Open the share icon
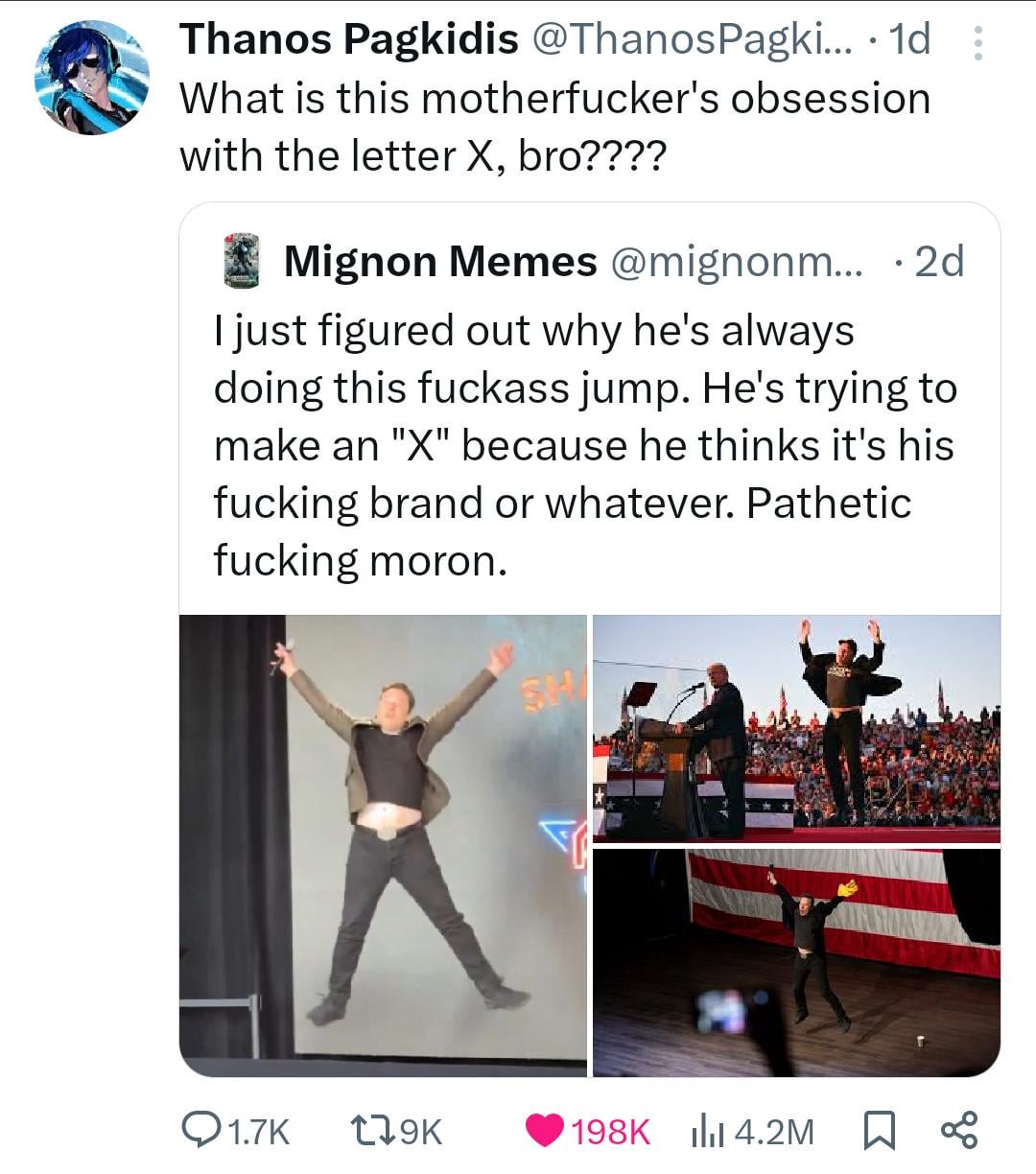 pyautogui.click(x=960, y=1130)
